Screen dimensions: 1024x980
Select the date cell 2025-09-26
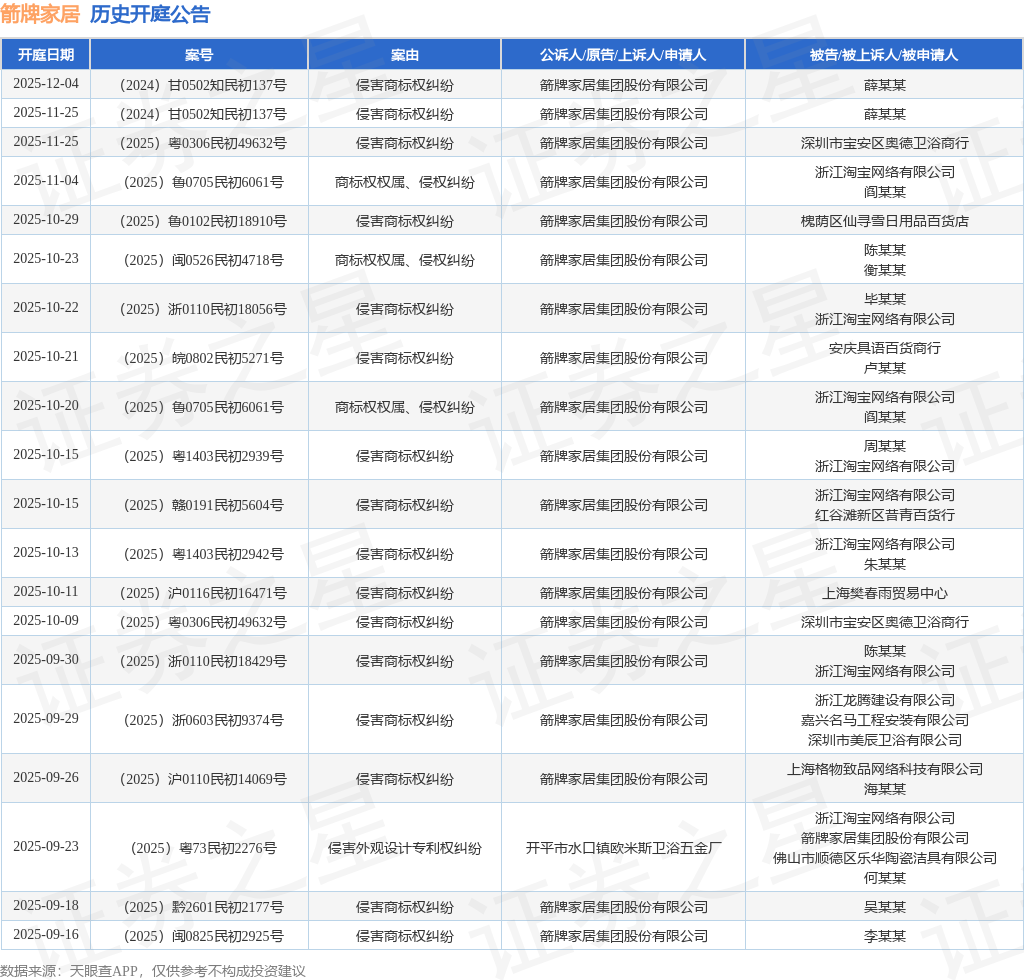click(46, 778)
